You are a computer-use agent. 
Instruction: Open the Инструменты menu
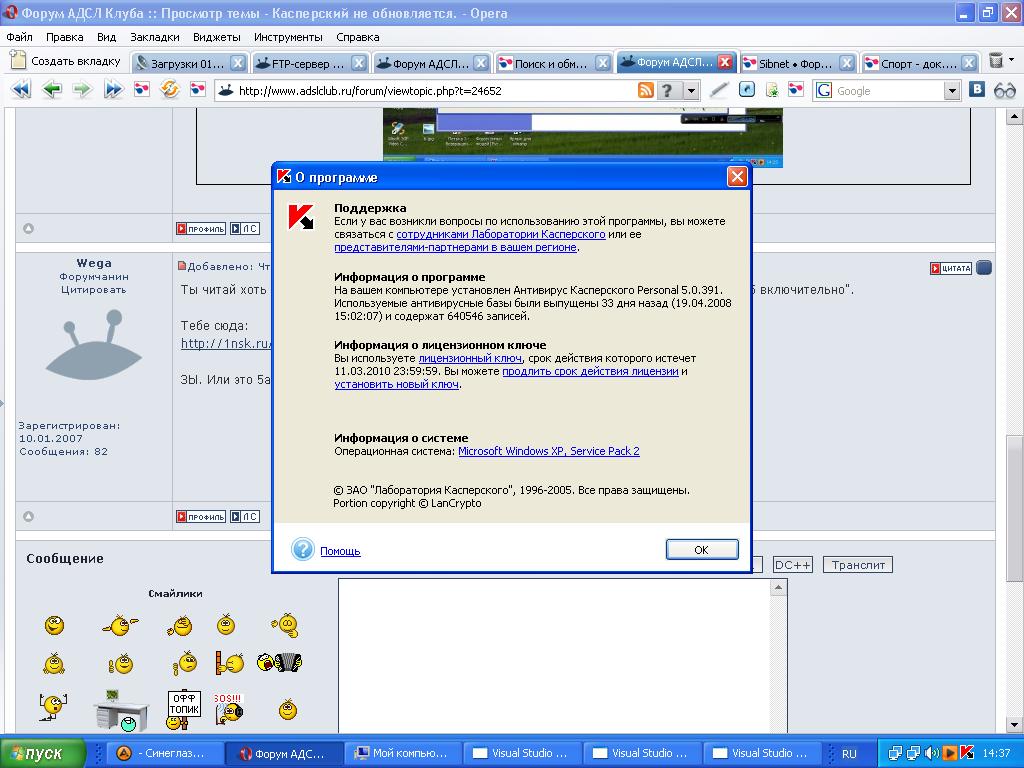pos(288,37)
